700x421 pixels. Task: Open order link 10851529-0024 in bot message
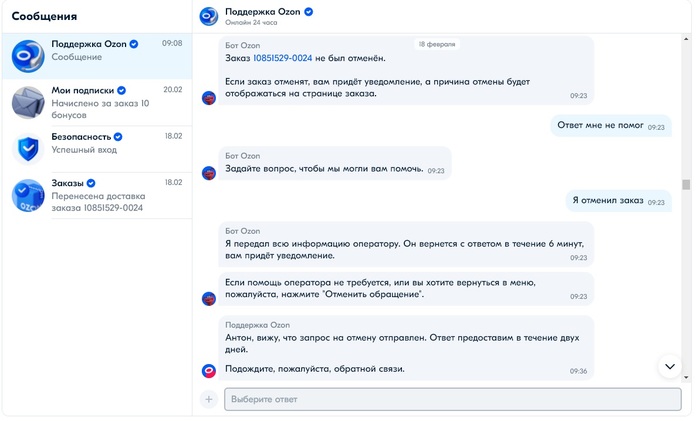[283, 58]
